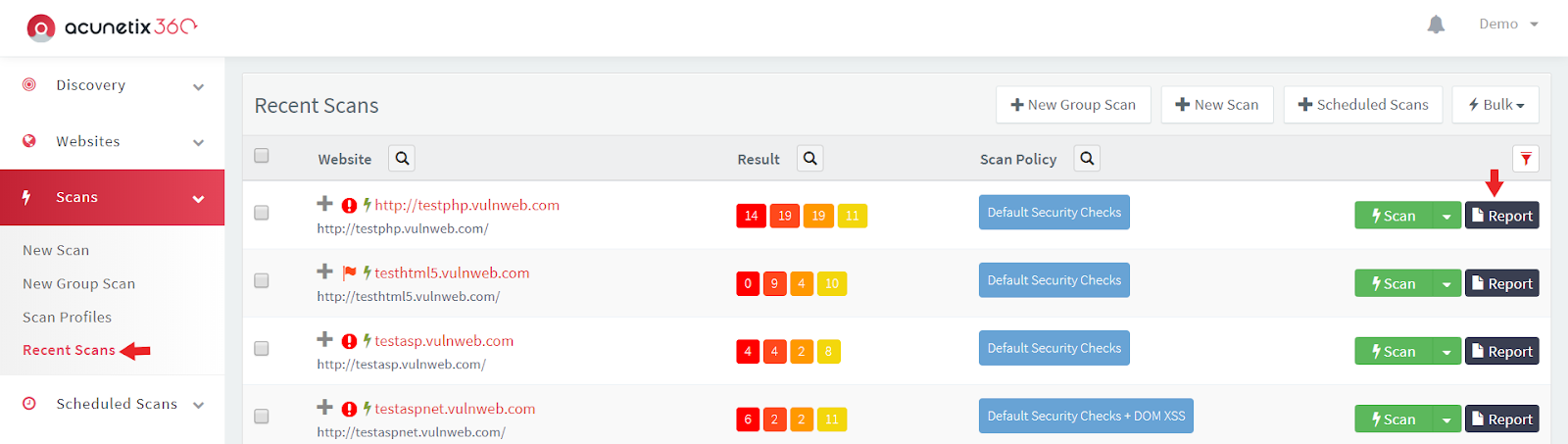Click critical alert icon on testasp.vulnweb.com row
The image size is (1568, 444).
click(349, 341)
